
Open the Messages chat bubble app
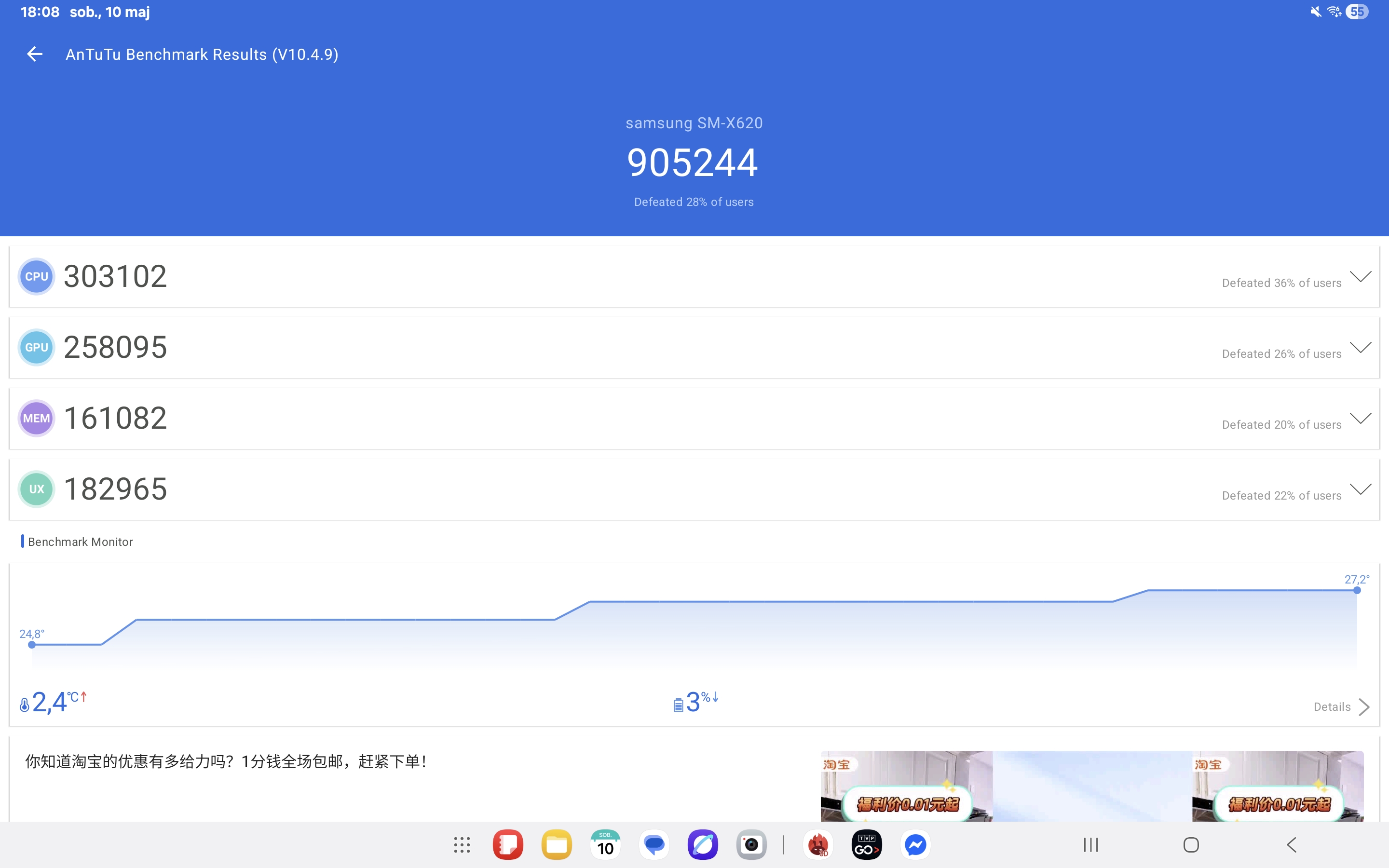pyautogui.click(x=654, y=844)
